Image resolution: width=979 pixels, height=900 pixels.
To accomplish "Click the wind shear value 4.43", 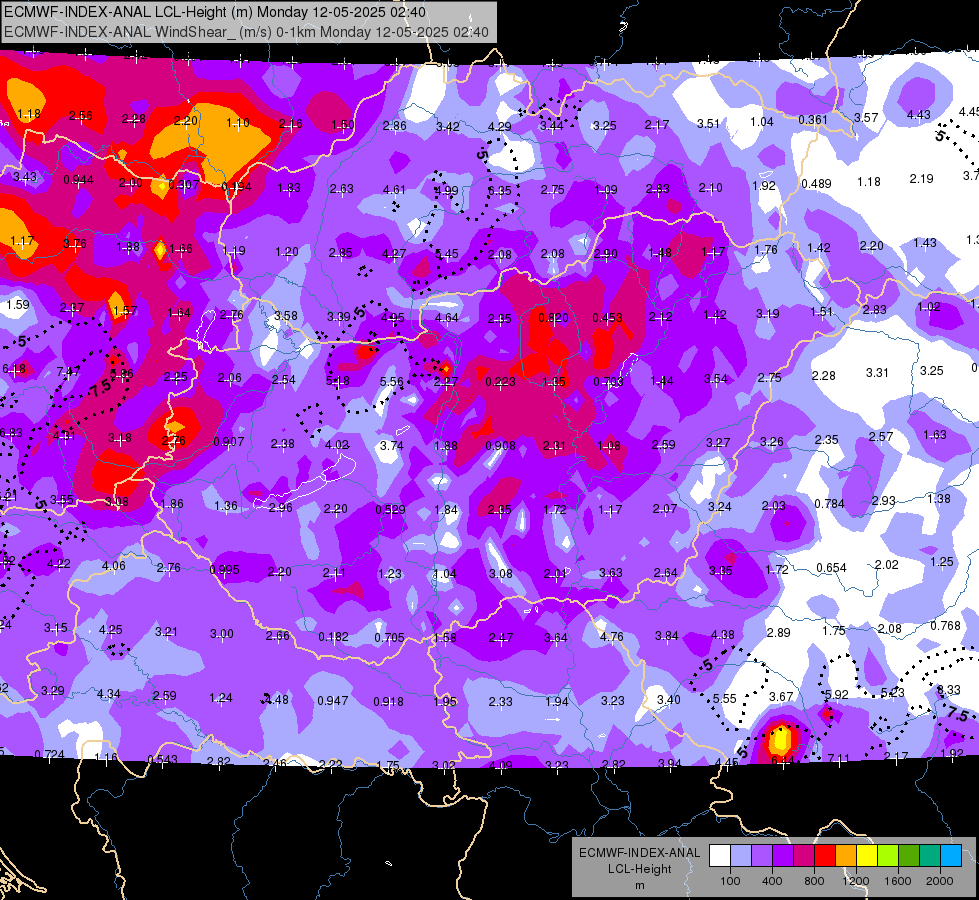I will [x=918, y=114].
